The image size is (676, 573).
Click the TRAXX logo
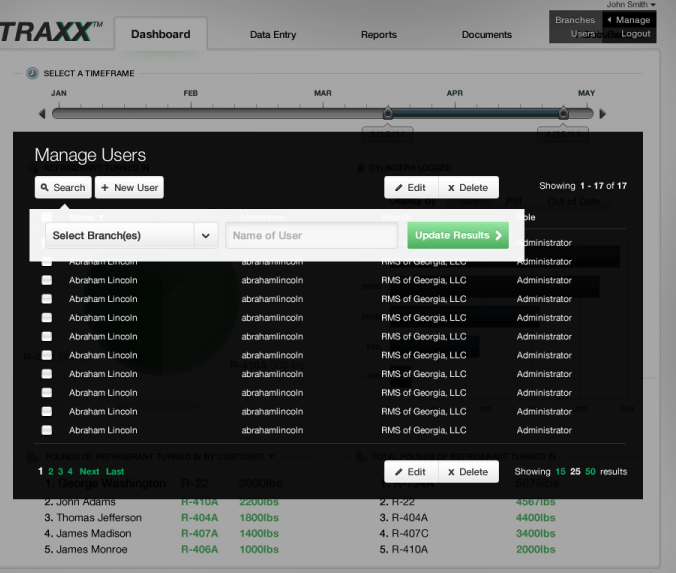click(x=50, y=32)
